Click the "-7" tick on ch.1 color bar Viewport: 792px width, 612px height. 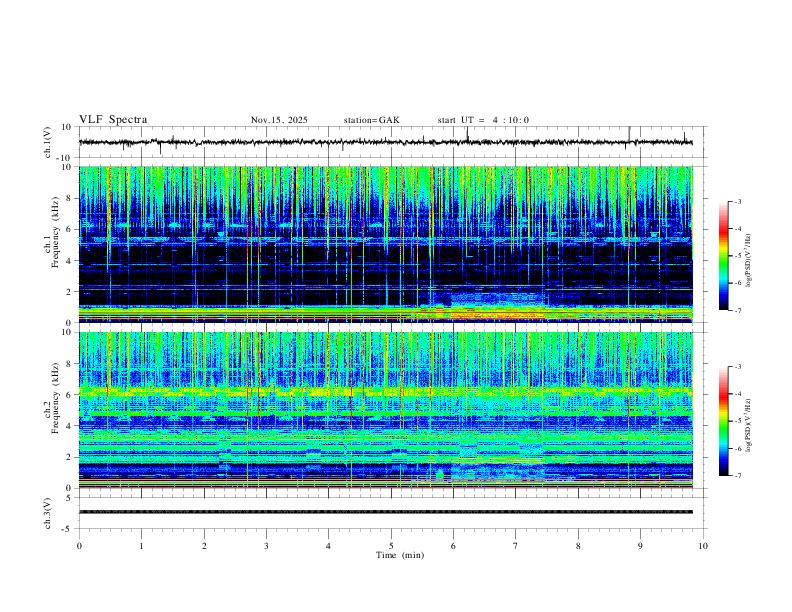point(737,310)
